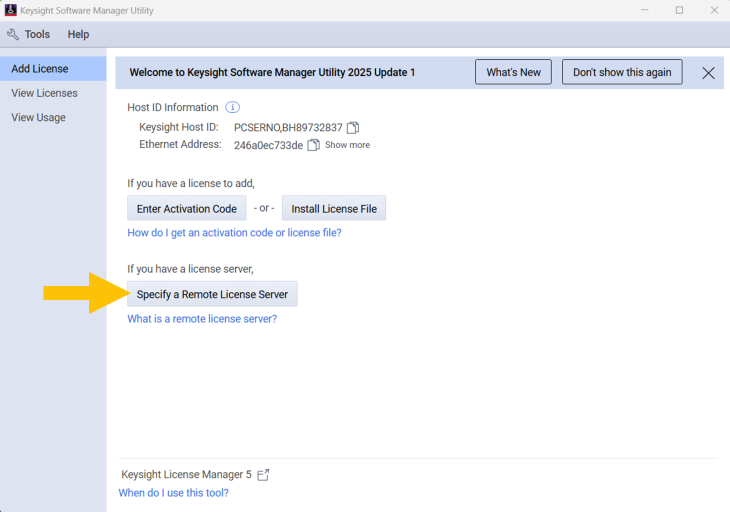Screen dimensions: 730x512
Task: Click Install License File button
Action: (334, 209)
